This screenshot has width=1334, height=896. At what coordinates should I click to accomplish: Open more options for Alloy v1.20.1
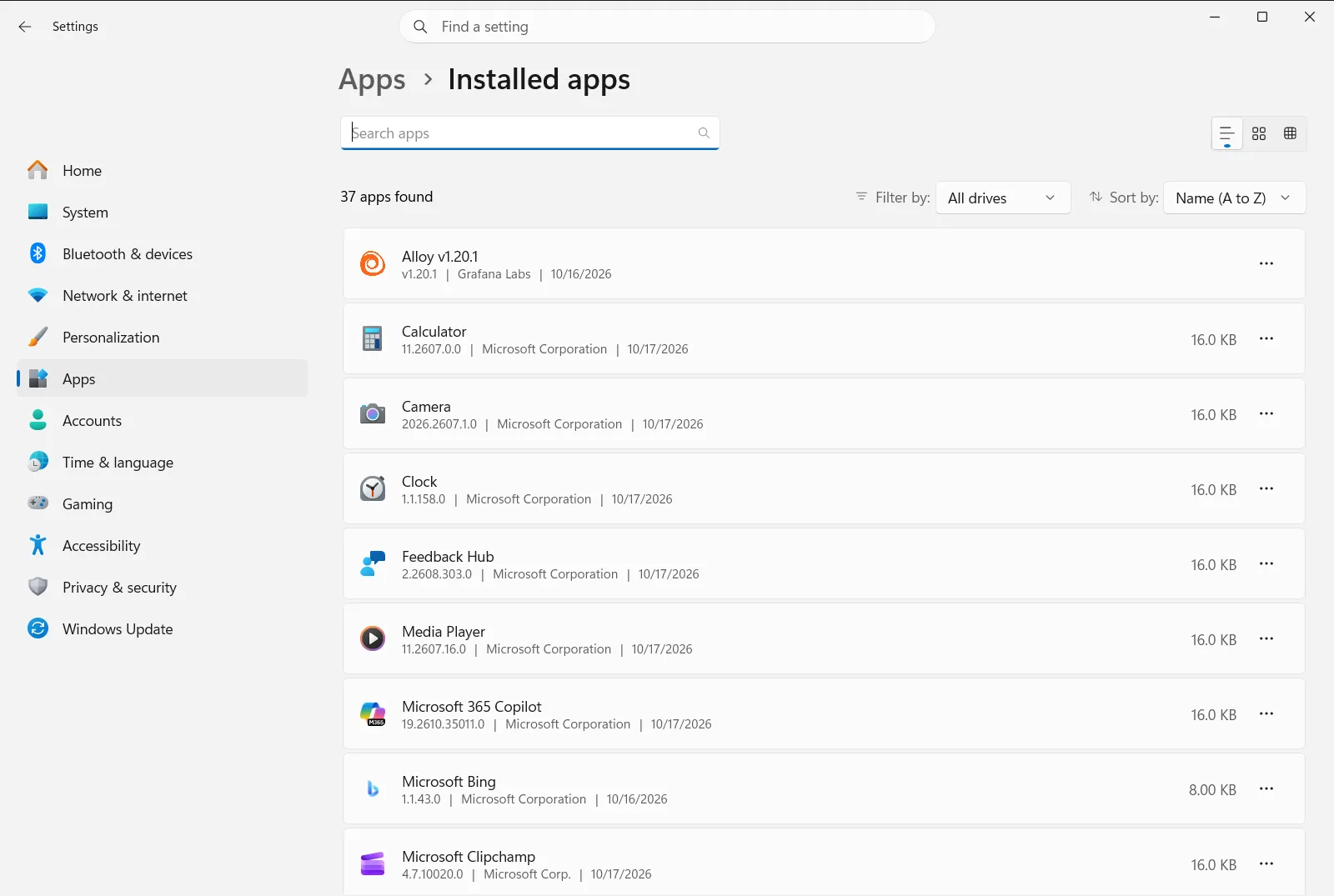(x=1266, y=263)
